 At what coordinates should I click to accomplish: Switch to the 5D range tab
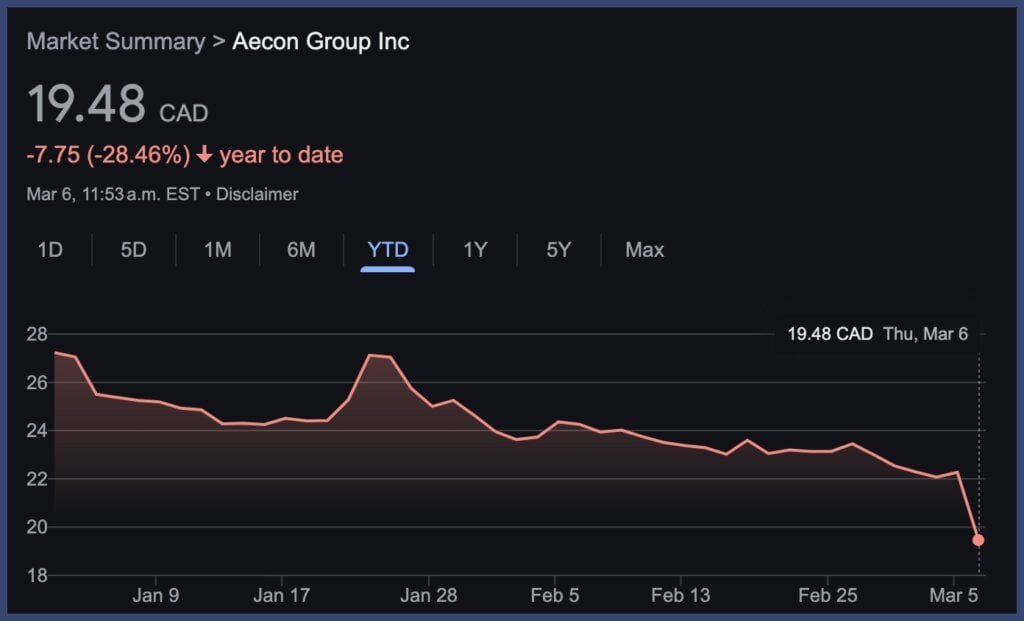coord(133,250)
